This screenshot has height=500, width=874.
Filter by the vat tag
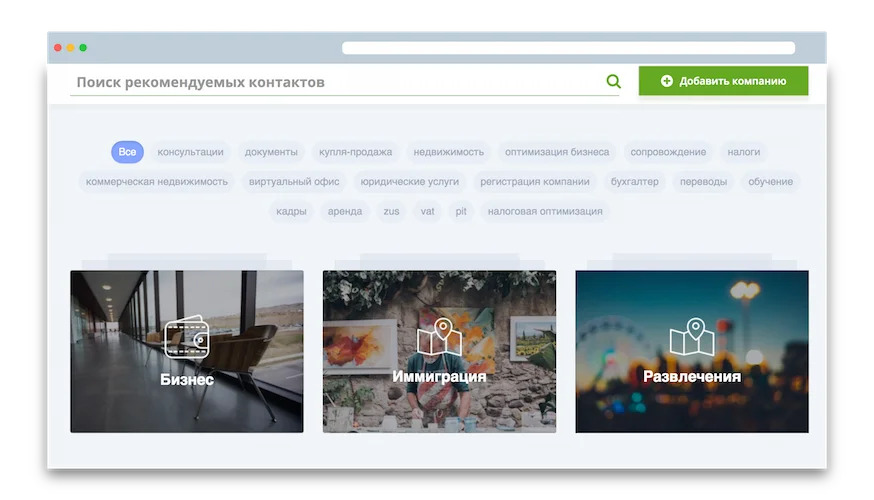(x=428, y=211)
